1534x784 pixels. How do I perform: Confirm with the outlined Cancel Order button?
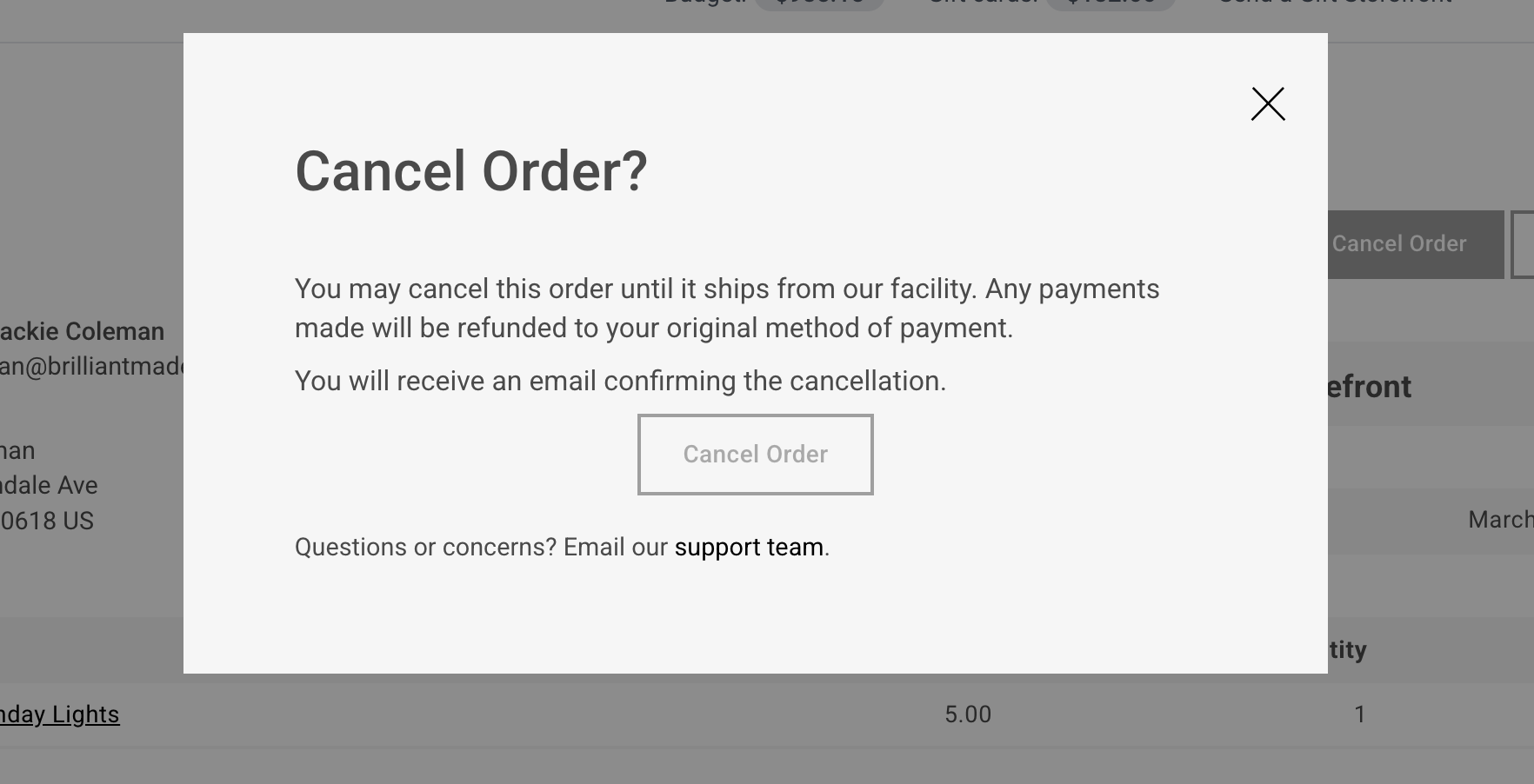pos(755,455)
